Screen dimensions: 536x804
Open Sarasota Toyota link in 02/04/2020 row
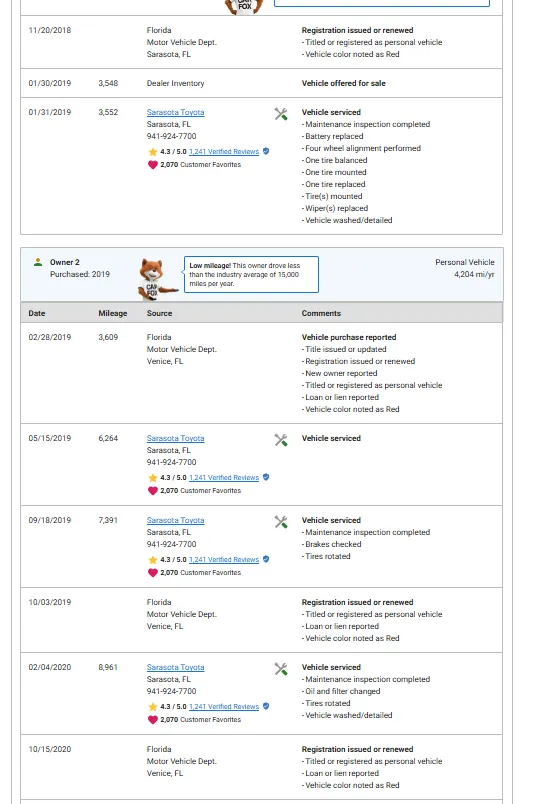click(x=175, y=668)
